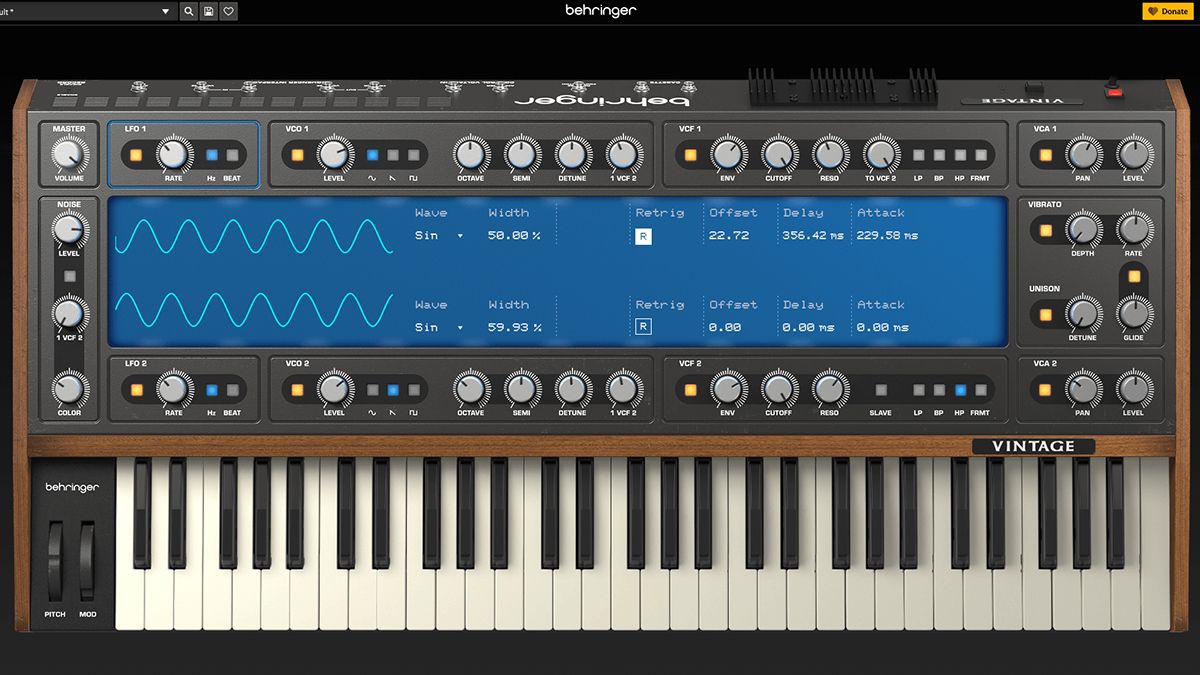Save the current preset with the floppy disk icon
The image size is (1200, 675).
click(210, 11)
